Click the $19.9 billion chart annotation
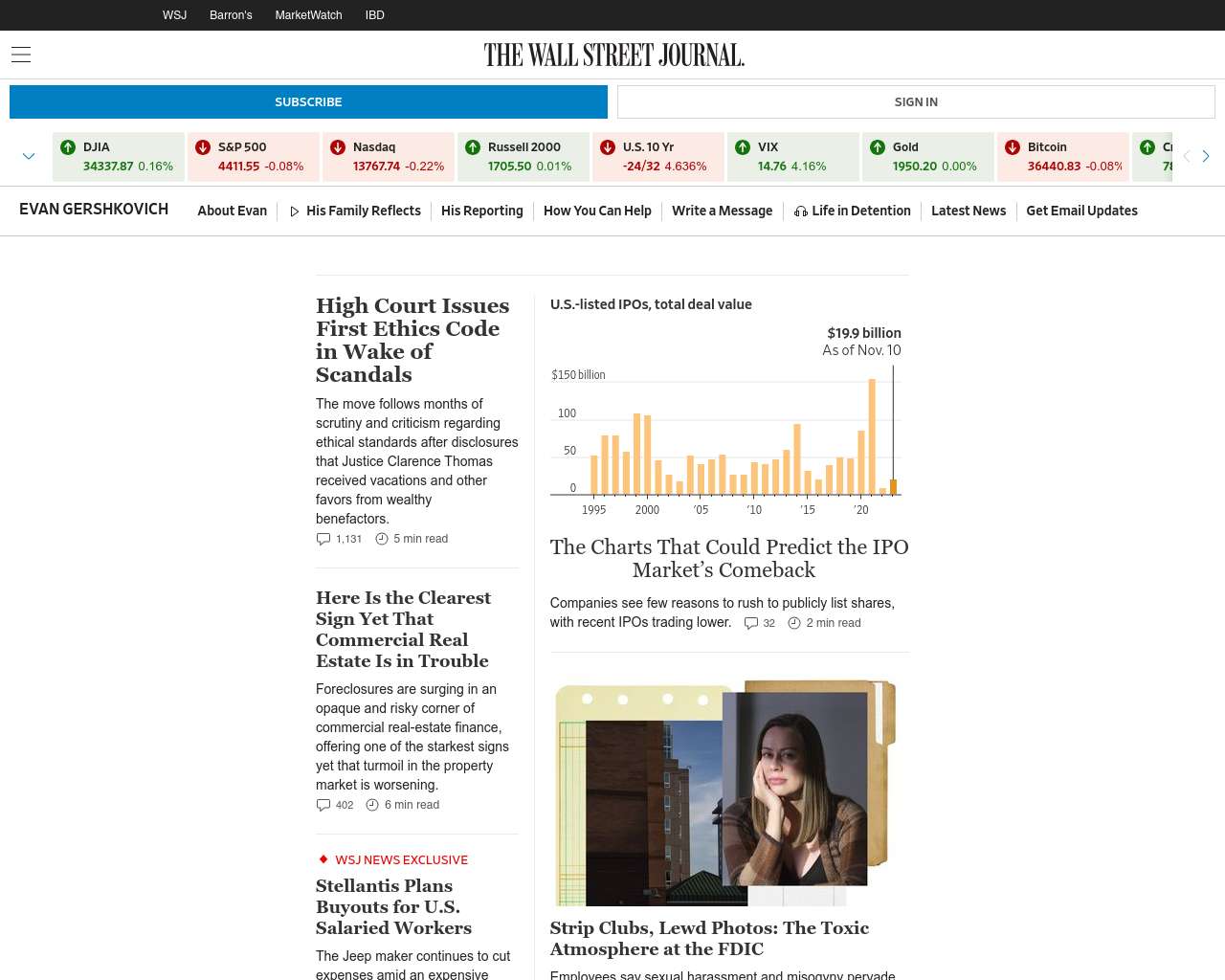 (864, 333)
